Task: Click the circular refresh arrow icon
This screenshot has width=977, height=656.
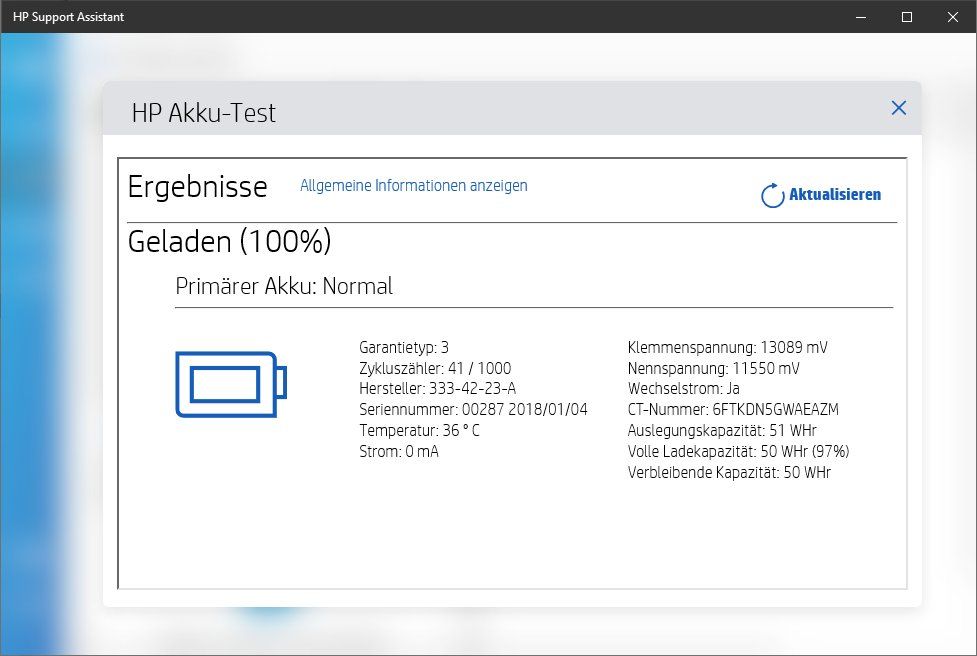Action: (x=773, y=195)
